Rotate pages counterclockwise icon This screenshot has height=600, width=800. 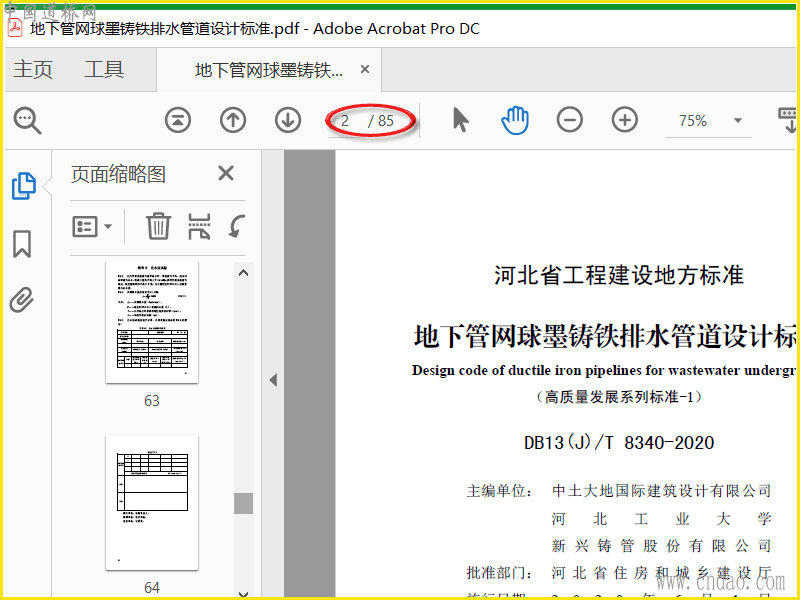click(237, 227)
